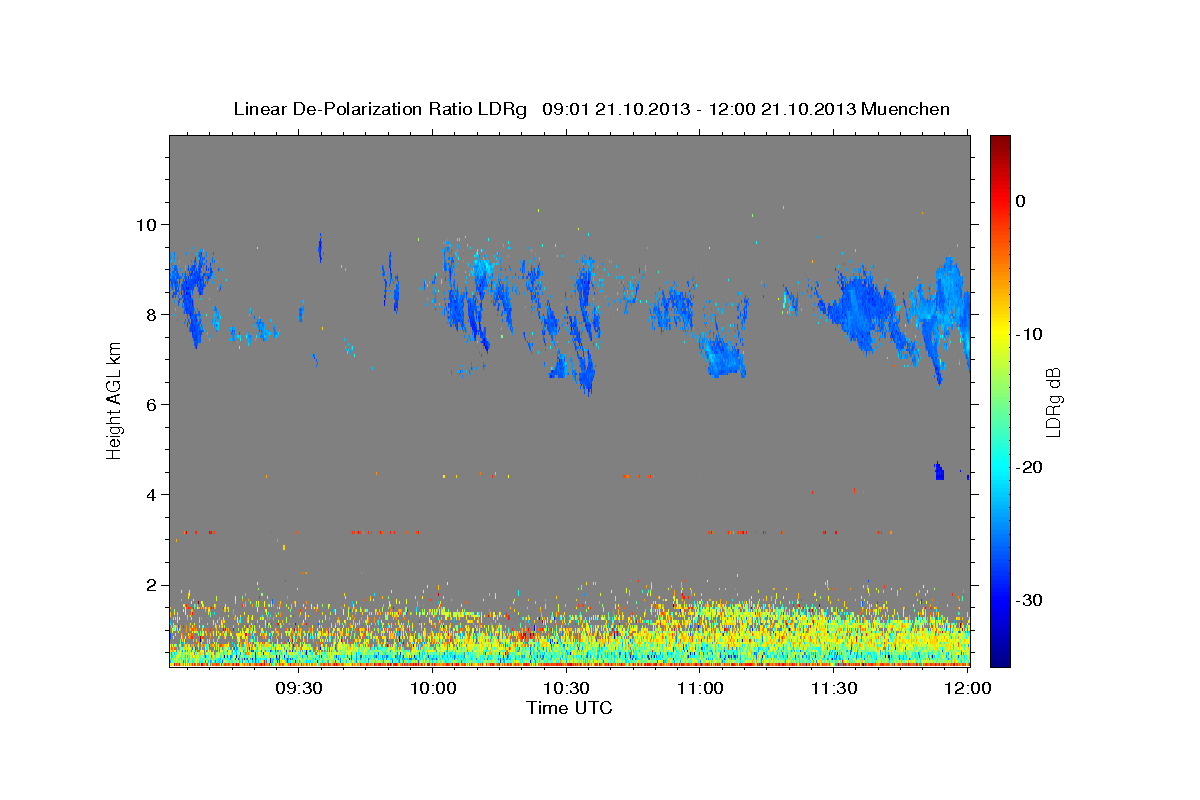The height and width of the screenshot is (800, 1200).
Task: Click the 10:30 time tick label
Action: [566, 688]
